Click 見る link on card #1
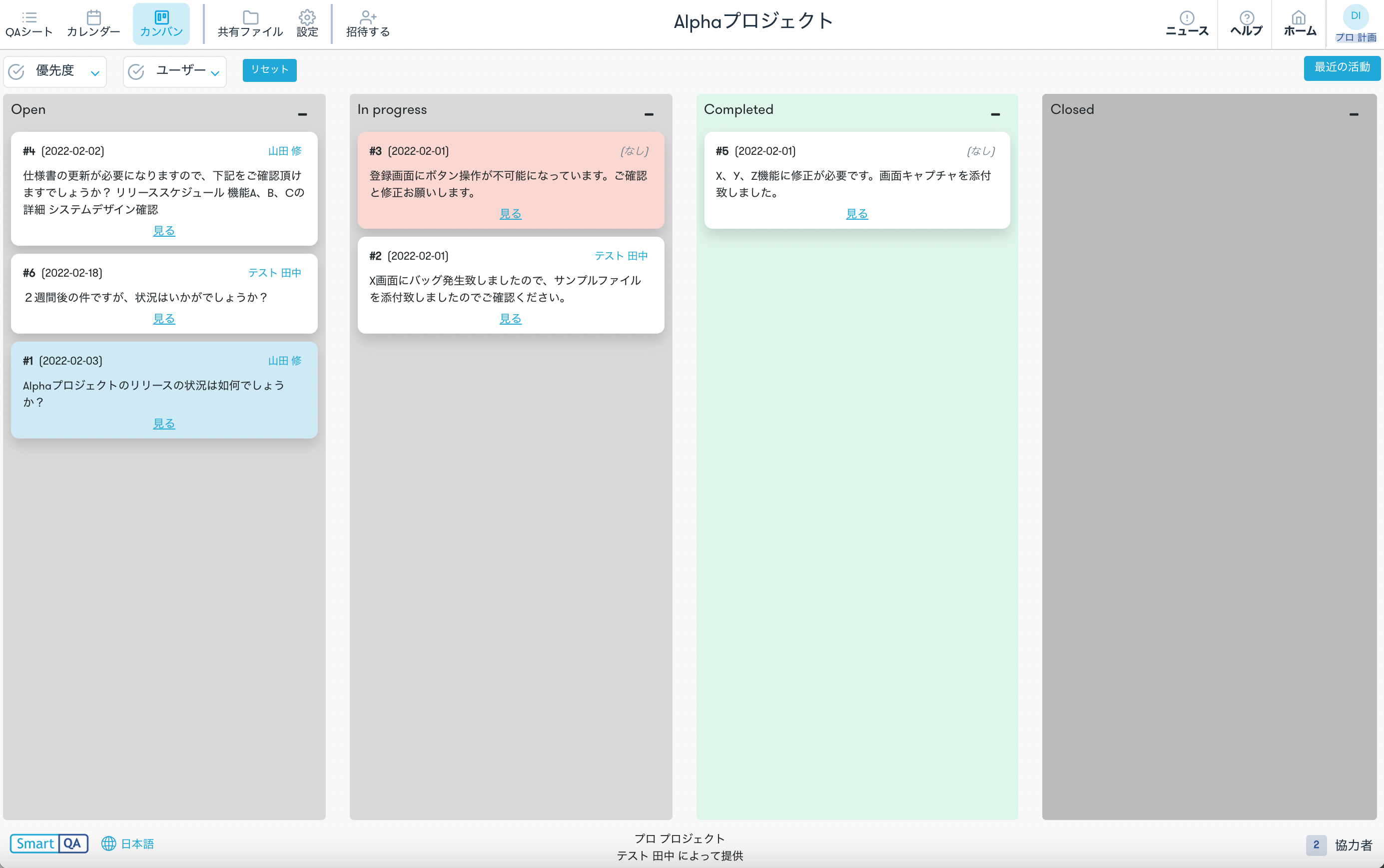Viewport: 1384px width, 868px height. click(x=164, y=424)
